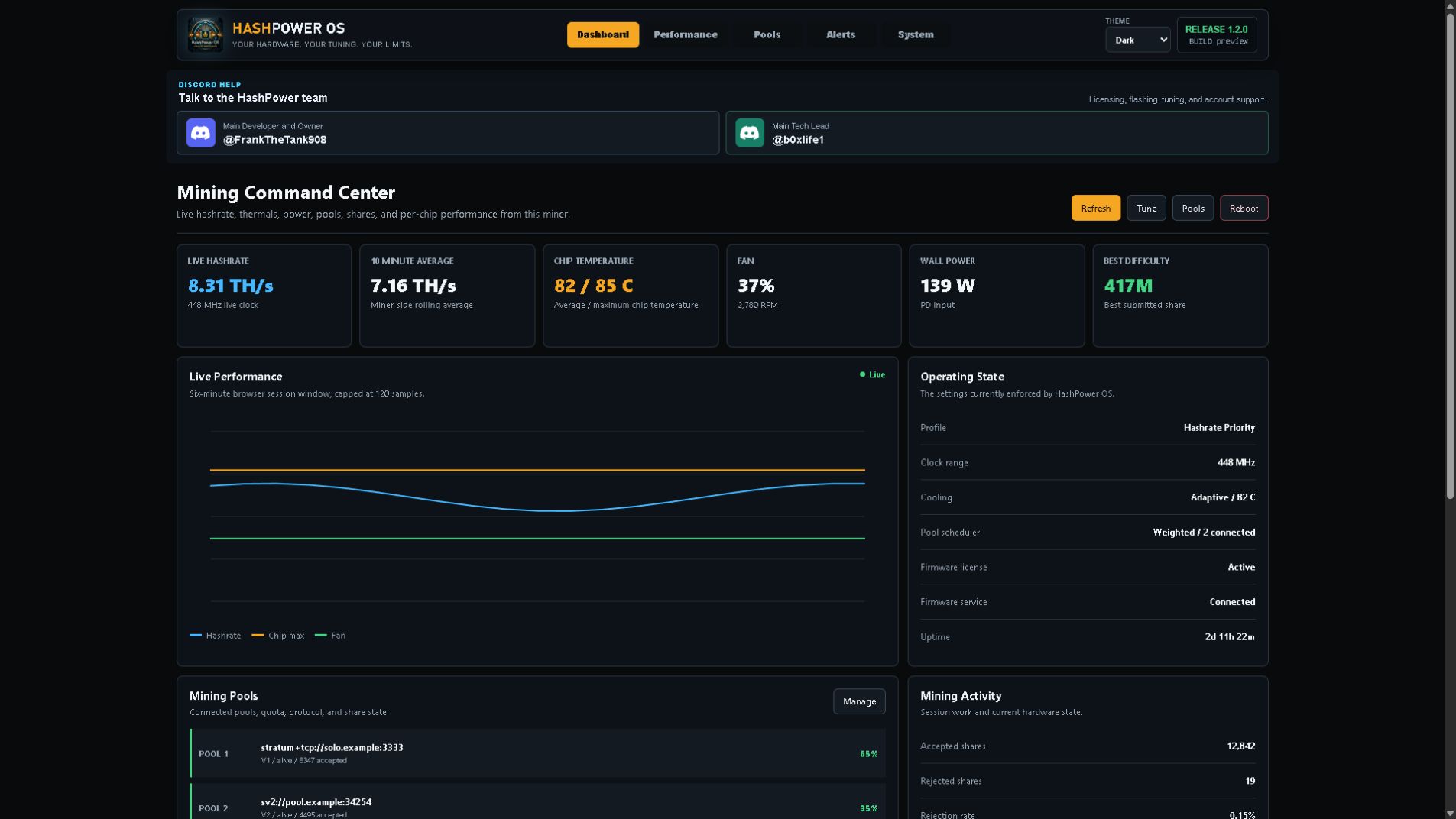The width and height of the screenshot is (1456, 819).
Task: Click Pools button beside Tune
Action: pyautogui.click(x=1192, y=208)
